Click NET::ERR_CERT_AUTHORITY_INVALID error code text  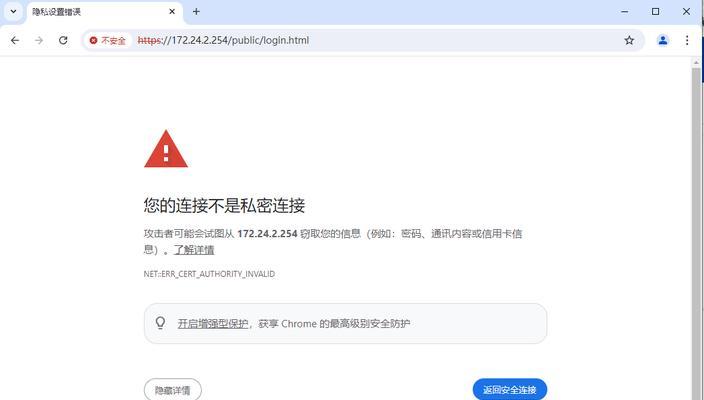[209, 274]
